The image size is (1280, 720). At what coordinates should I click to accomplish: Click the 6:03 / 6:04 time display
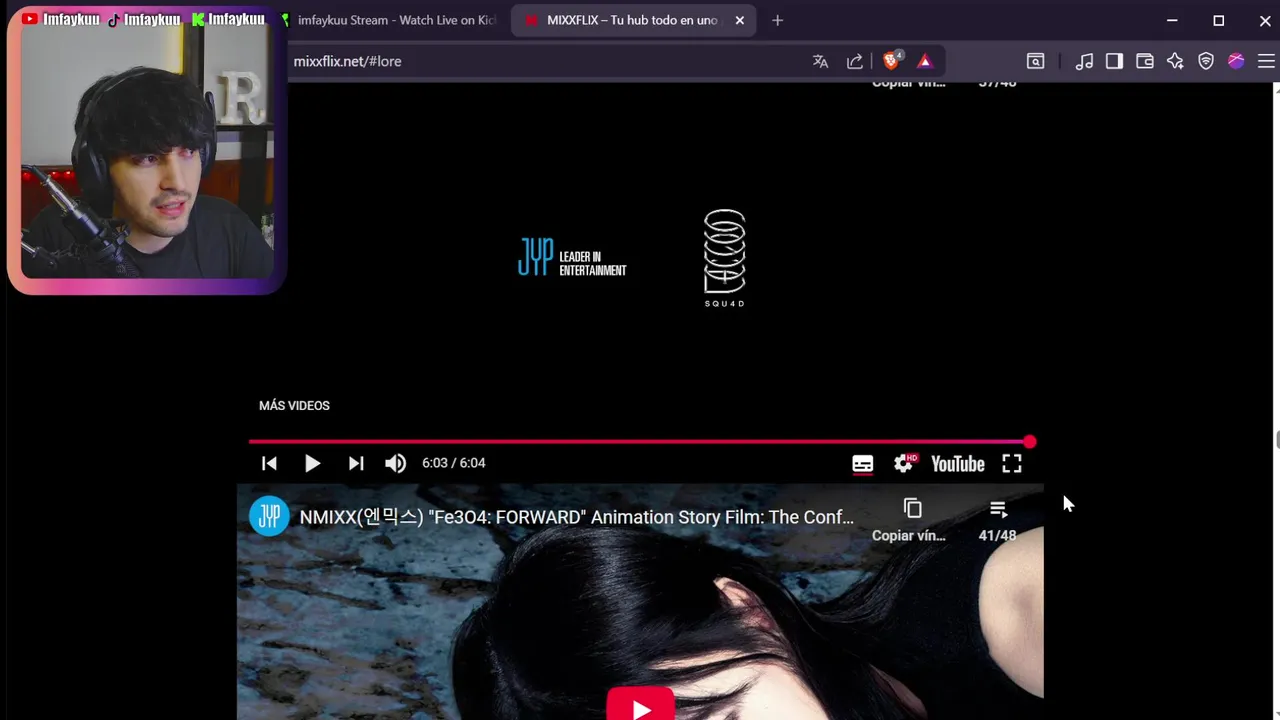click(454, 463)
